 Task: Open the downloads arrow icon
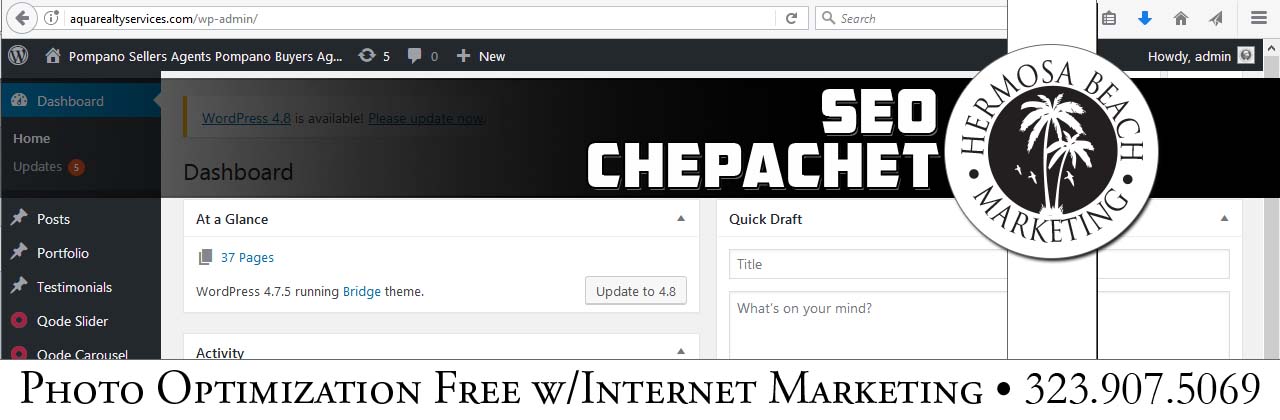coord(1145,18)
